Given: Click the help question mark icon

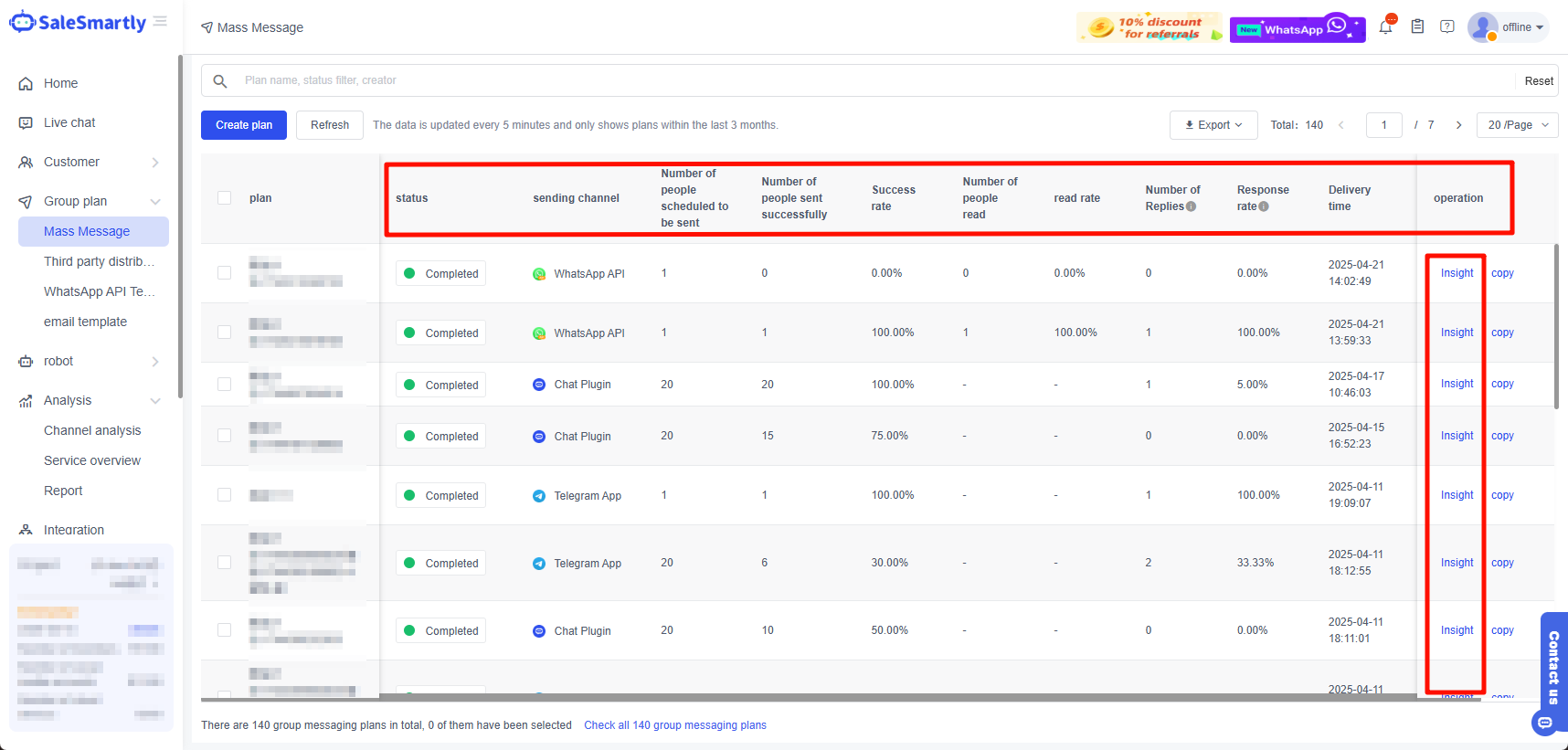Looking at the screenshot, I should click(1447, 27).
